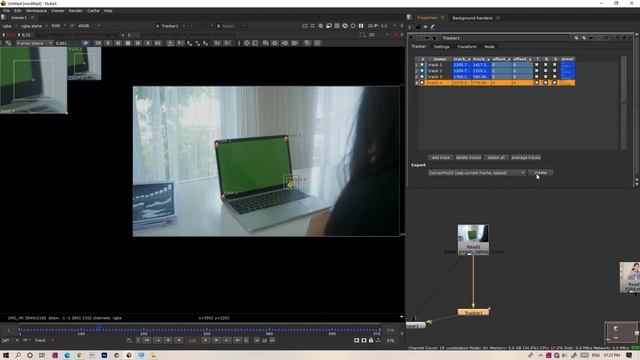Open the Cache menu
The image size is (640, 360).
pos(93,11)
